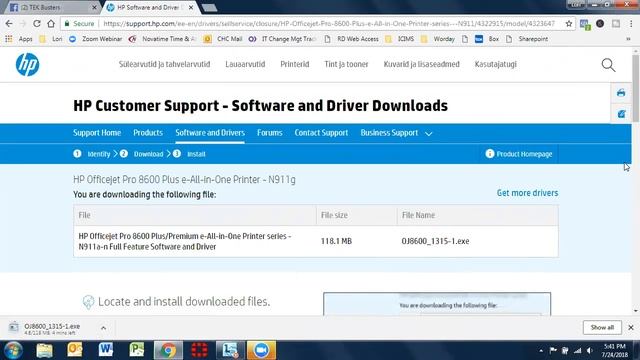The width and height of the screenshot is (640, 360).
Task: Open the Contact Support menu item
Action: click(321, 133)
